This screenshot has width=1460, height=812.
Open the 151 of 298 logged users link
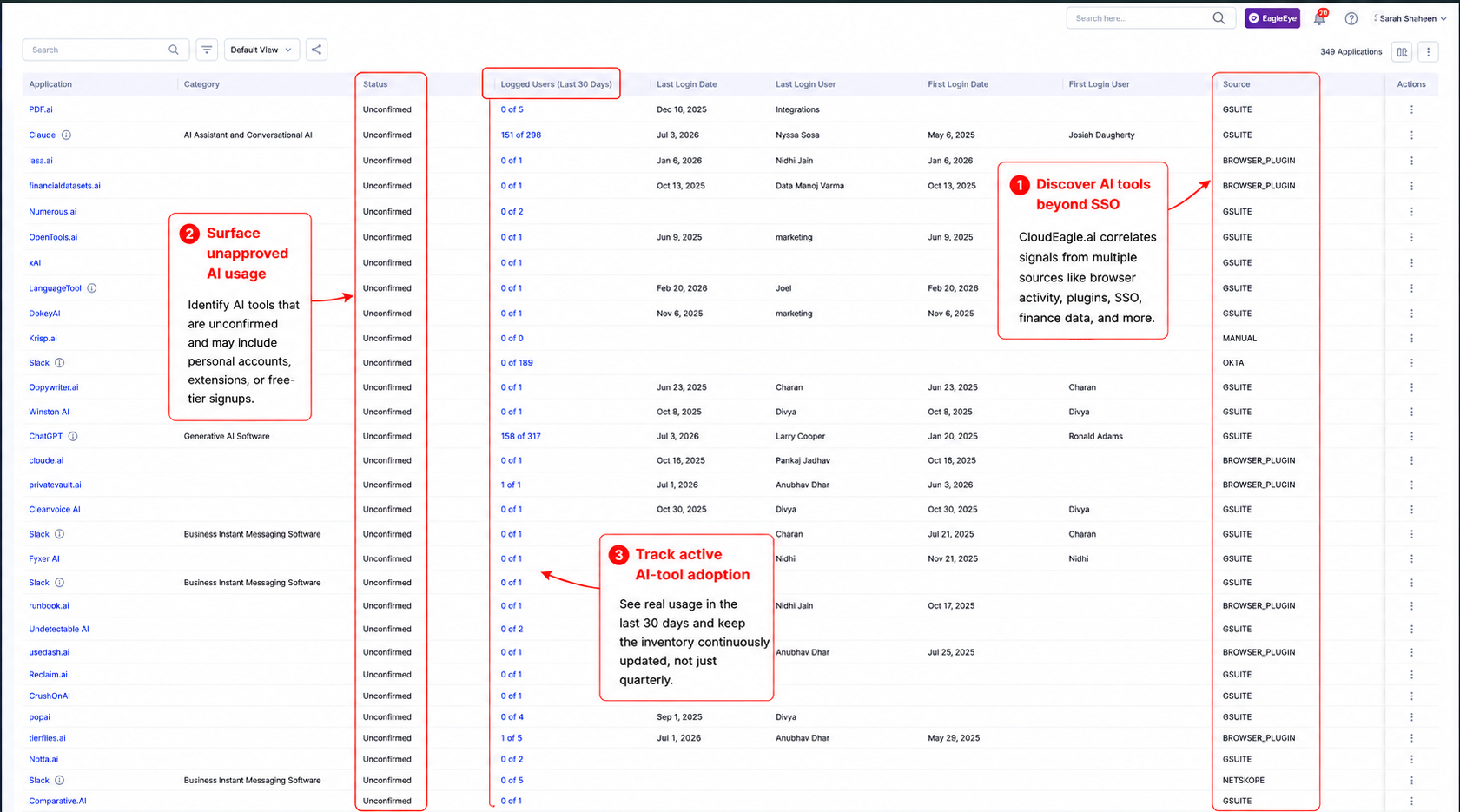[x=520, y=135]
